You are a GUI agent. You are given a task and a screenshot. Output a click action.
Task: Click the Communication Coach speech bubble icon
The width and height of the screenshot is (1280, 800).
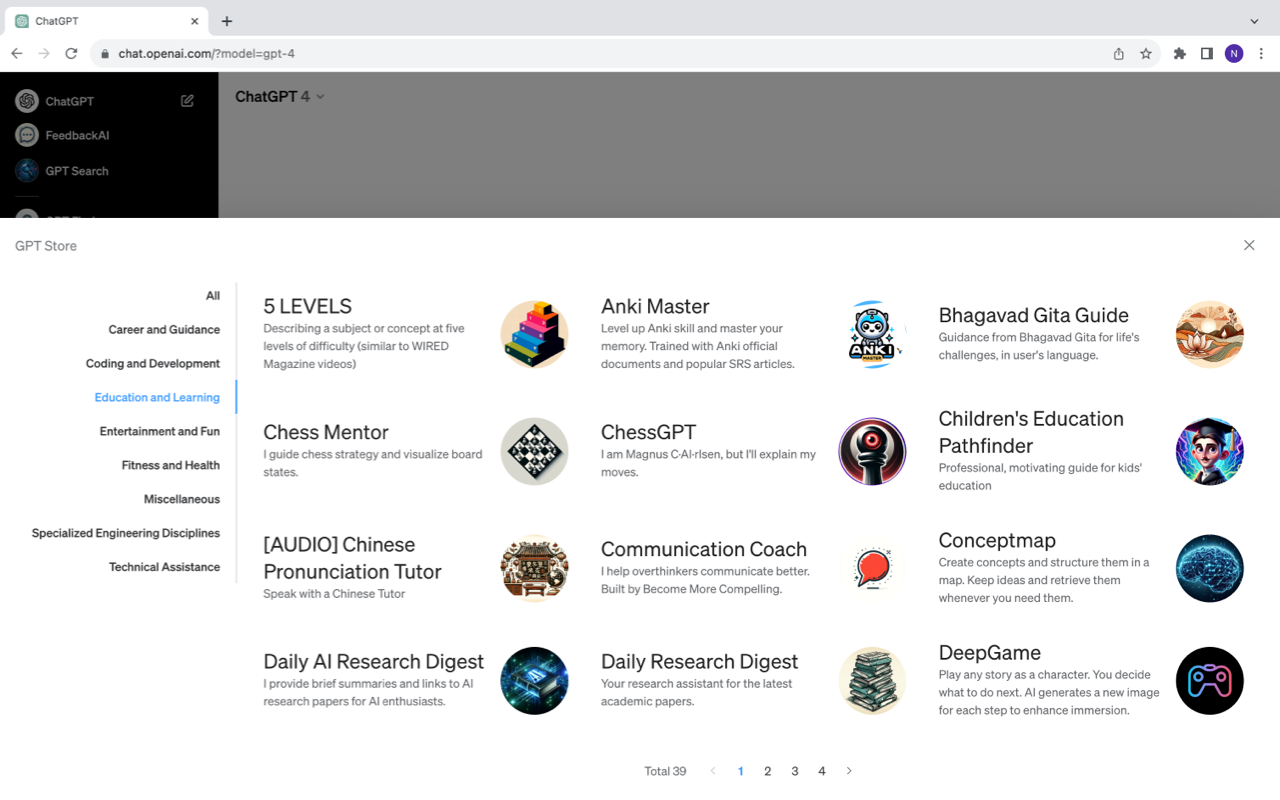click(x=872, y=569)
